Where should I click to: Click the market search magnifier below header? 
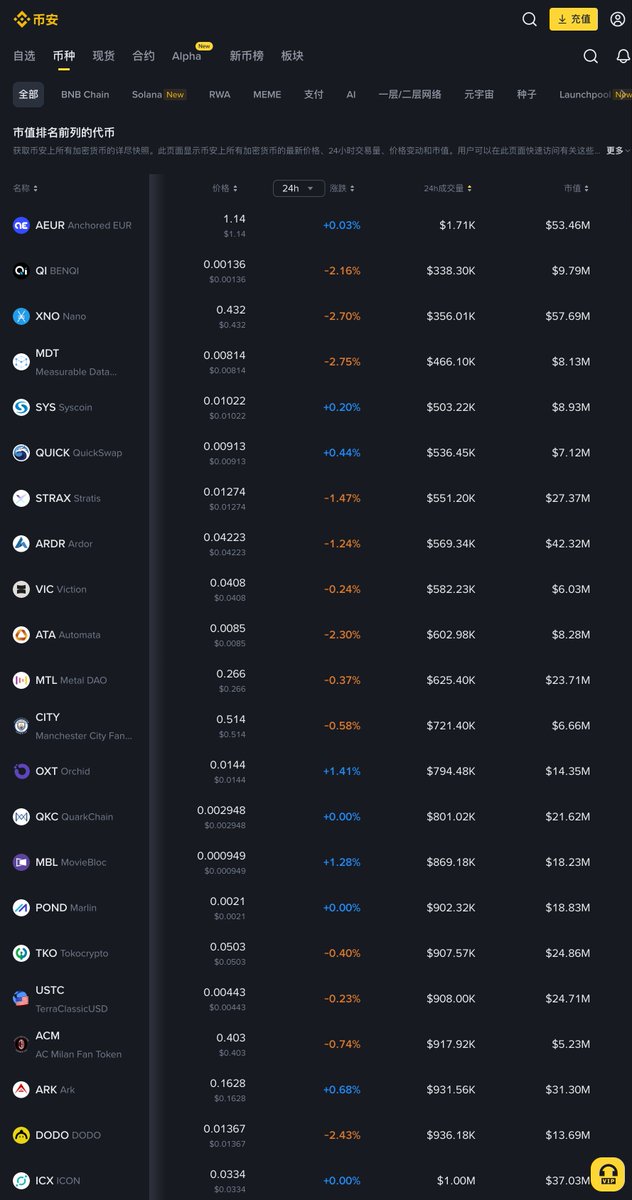click(x=590, y=56)
